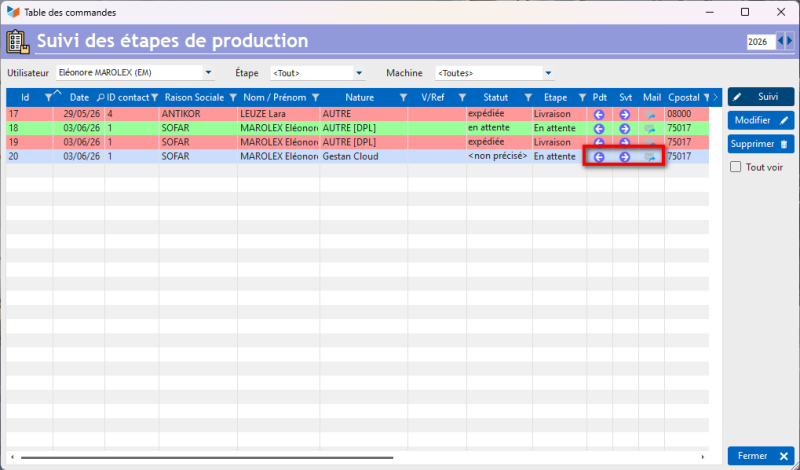This screenshot has height=470, width=800.
Task: Advance order 20 to next step
Action: point(624,157)
